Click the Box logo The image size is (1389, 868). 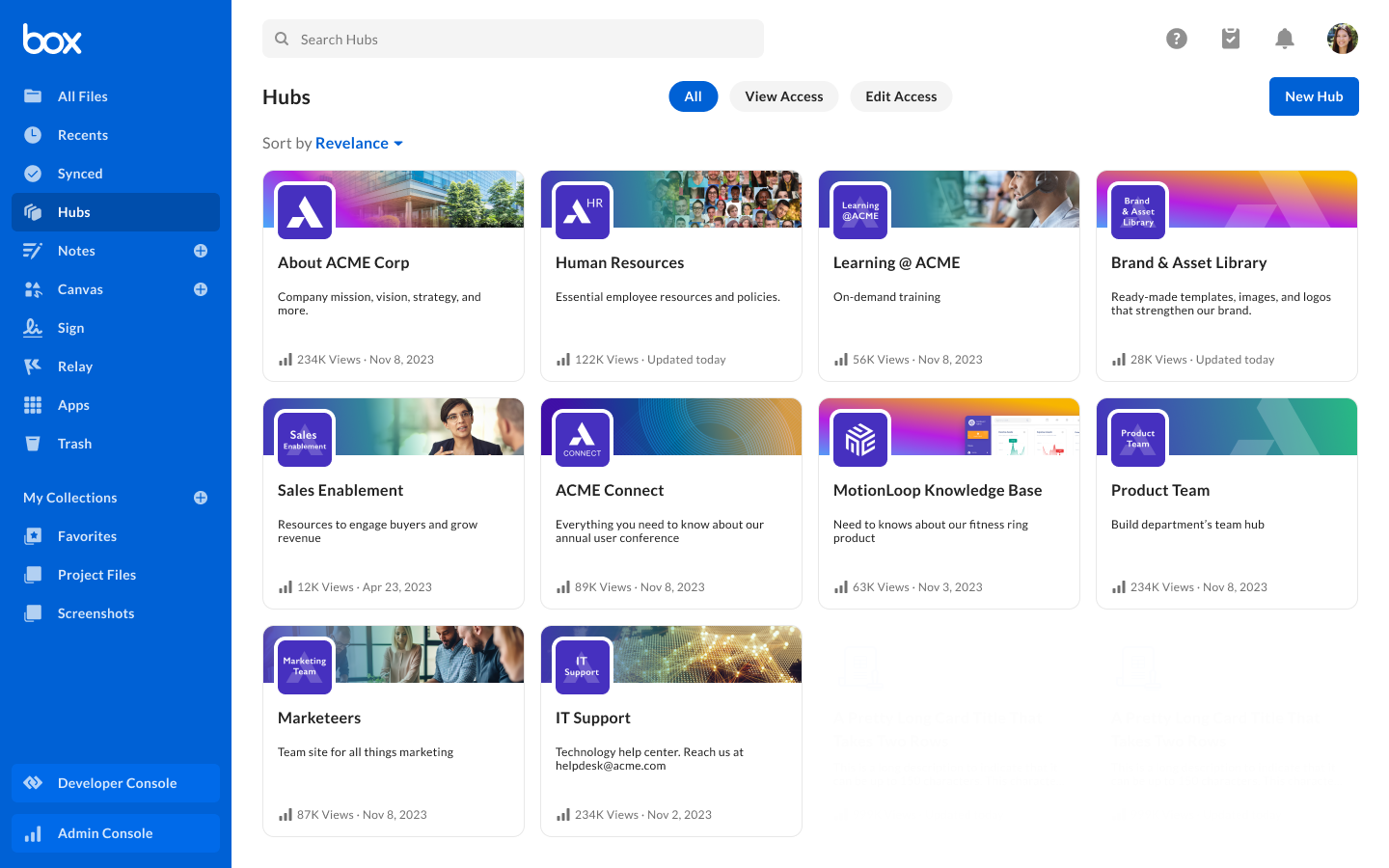52,40
